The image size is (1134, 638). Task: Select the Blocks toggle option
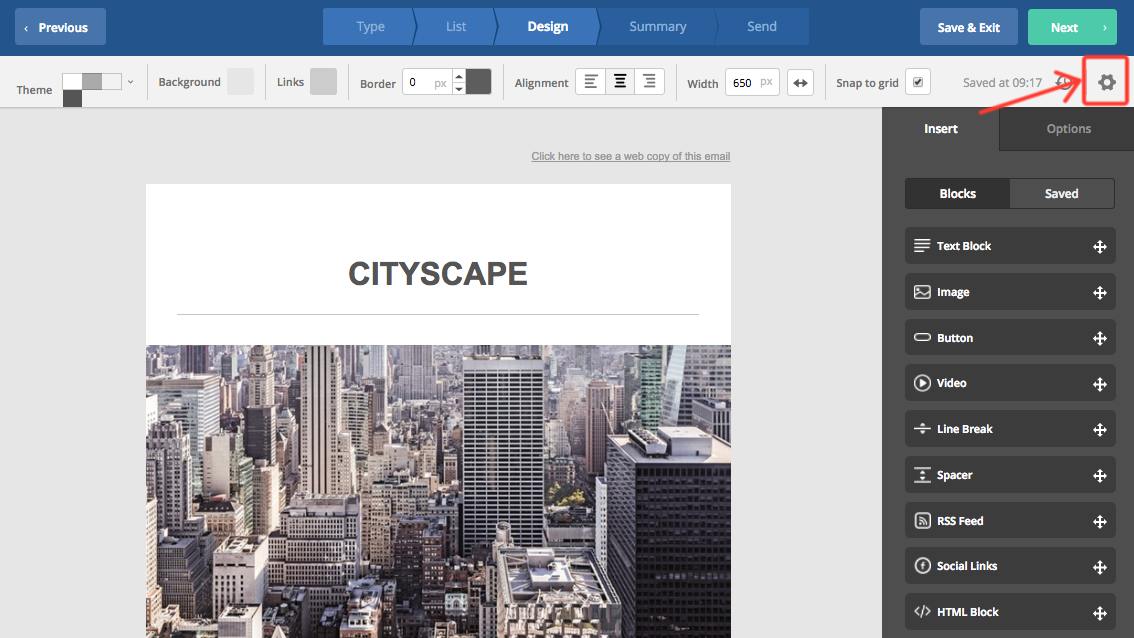click(x=957, y=194)
